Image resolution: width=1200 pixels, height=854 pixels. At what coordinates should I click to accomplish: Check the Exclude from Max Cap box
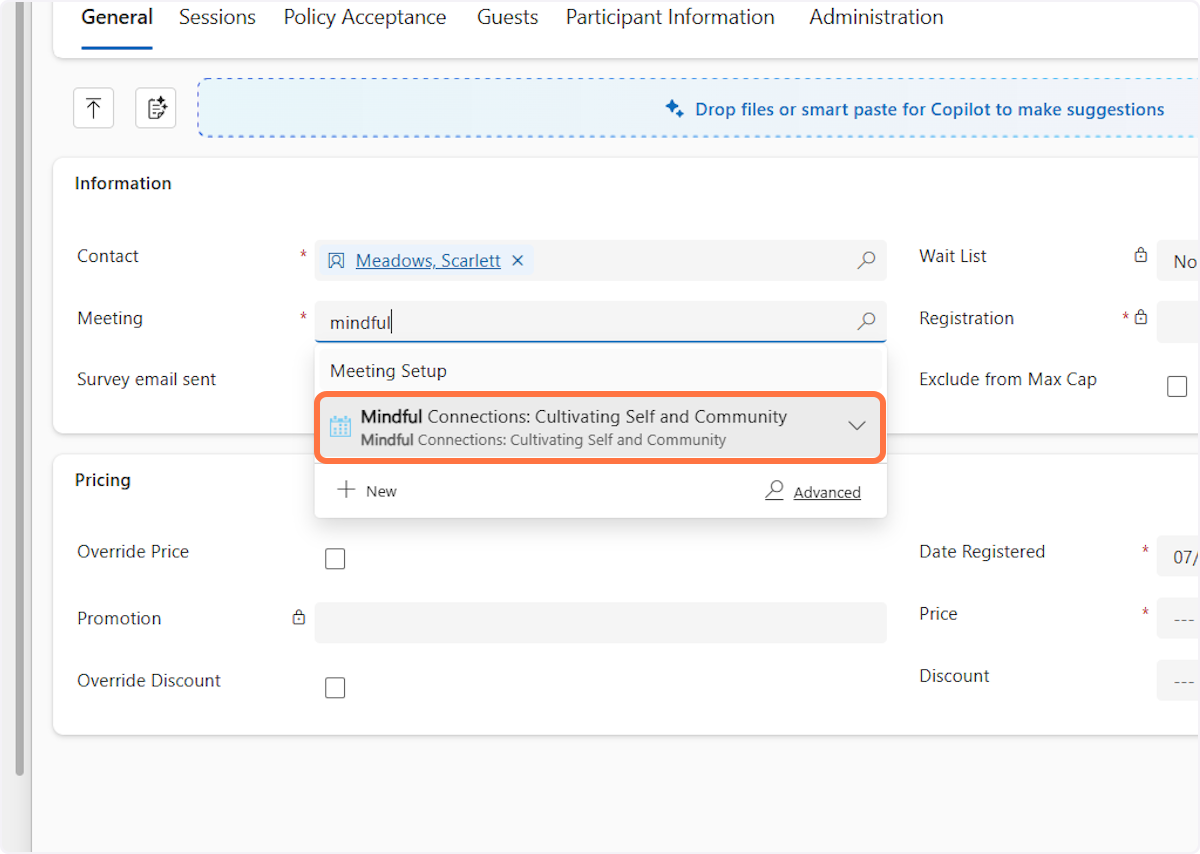1177,386
